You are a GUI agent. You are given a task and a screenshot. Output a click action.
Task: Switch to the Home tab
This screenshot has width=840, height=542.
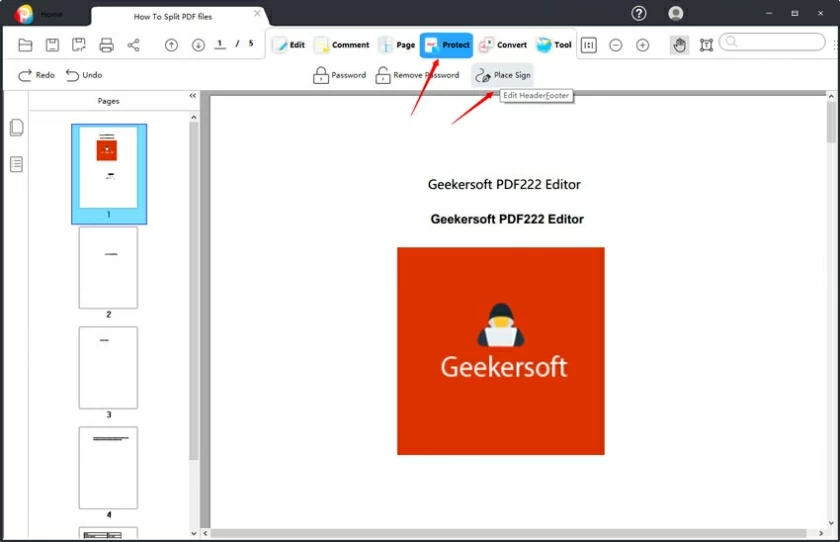tap(51, 14)
